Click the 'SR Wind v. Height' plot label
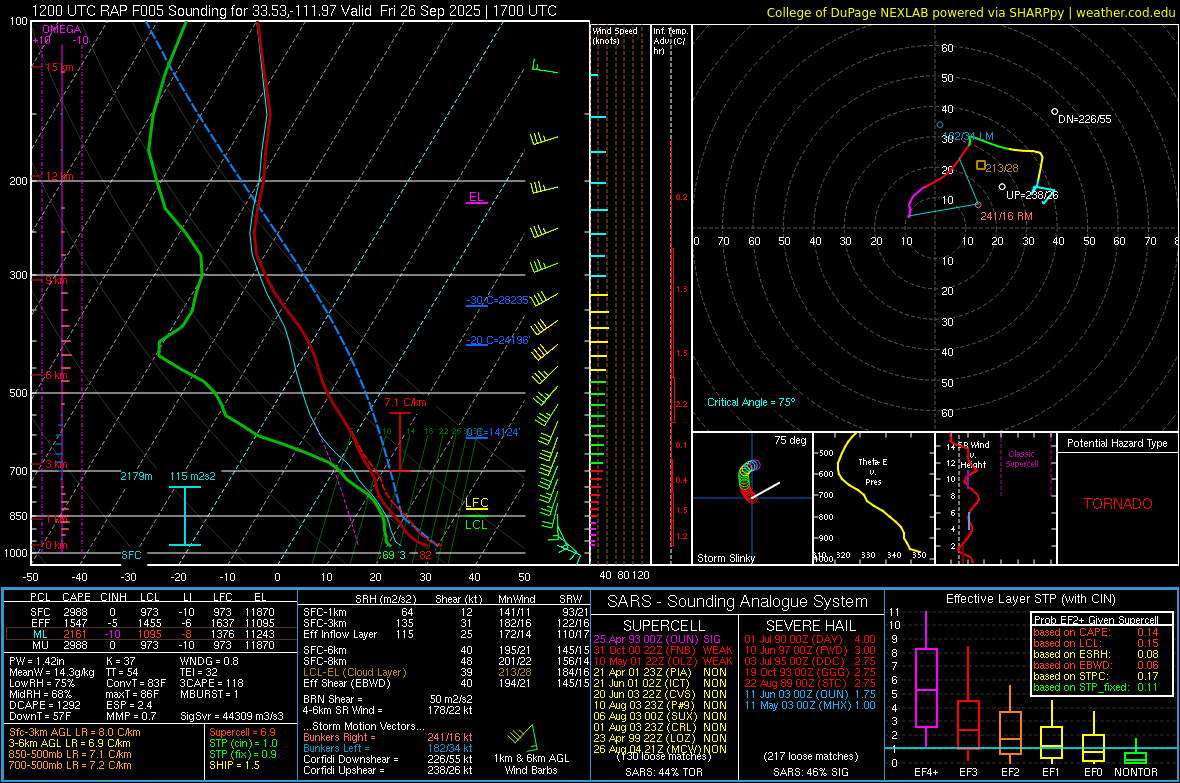The image size is (1180, 783). 973,455
